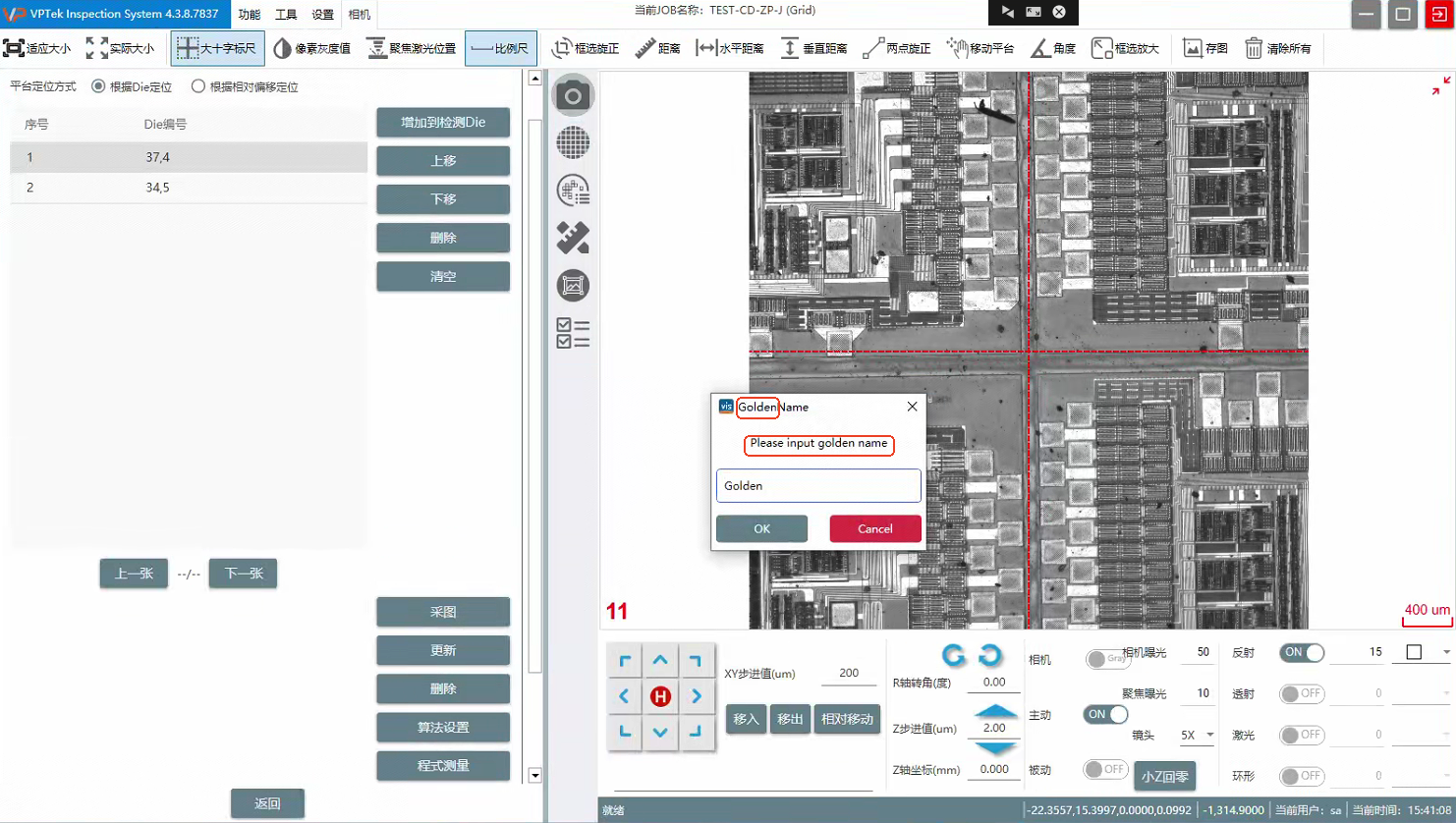Select the 像素灰度值 pixel gray value tool

[x=311, y=48]
